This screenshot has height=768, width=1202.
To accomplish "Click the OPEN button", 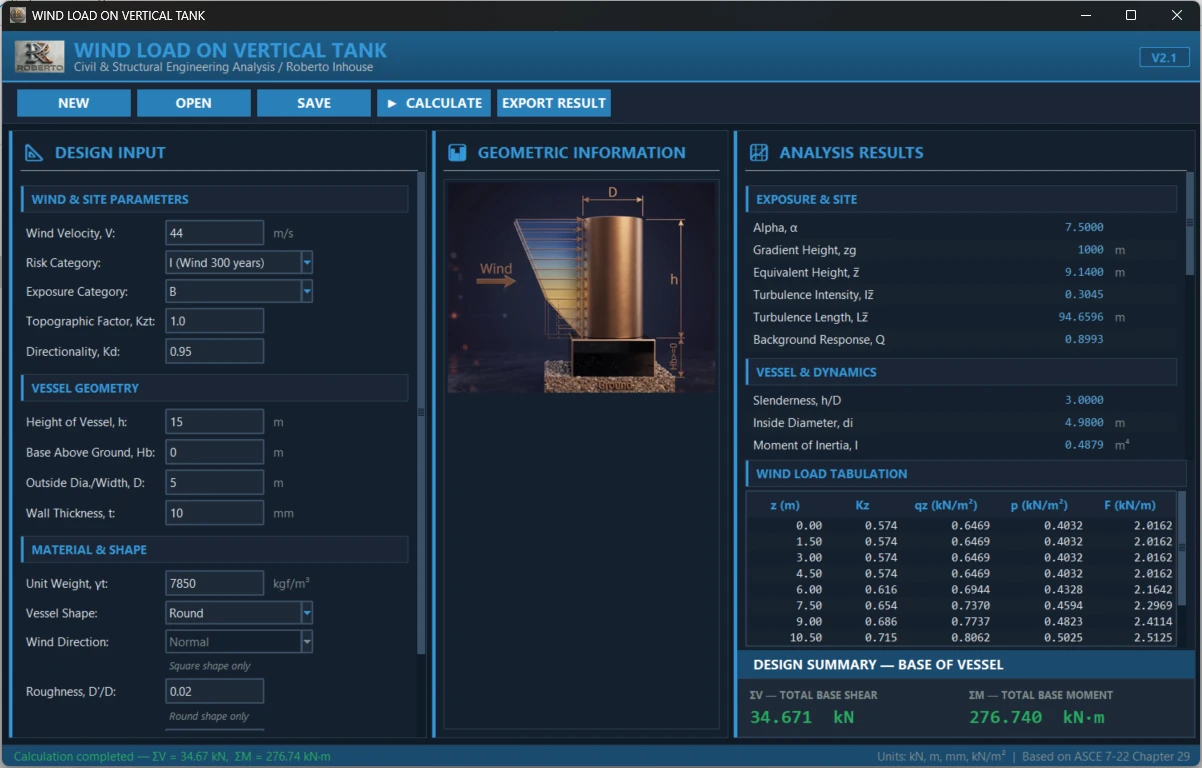I will pos(194,103).
